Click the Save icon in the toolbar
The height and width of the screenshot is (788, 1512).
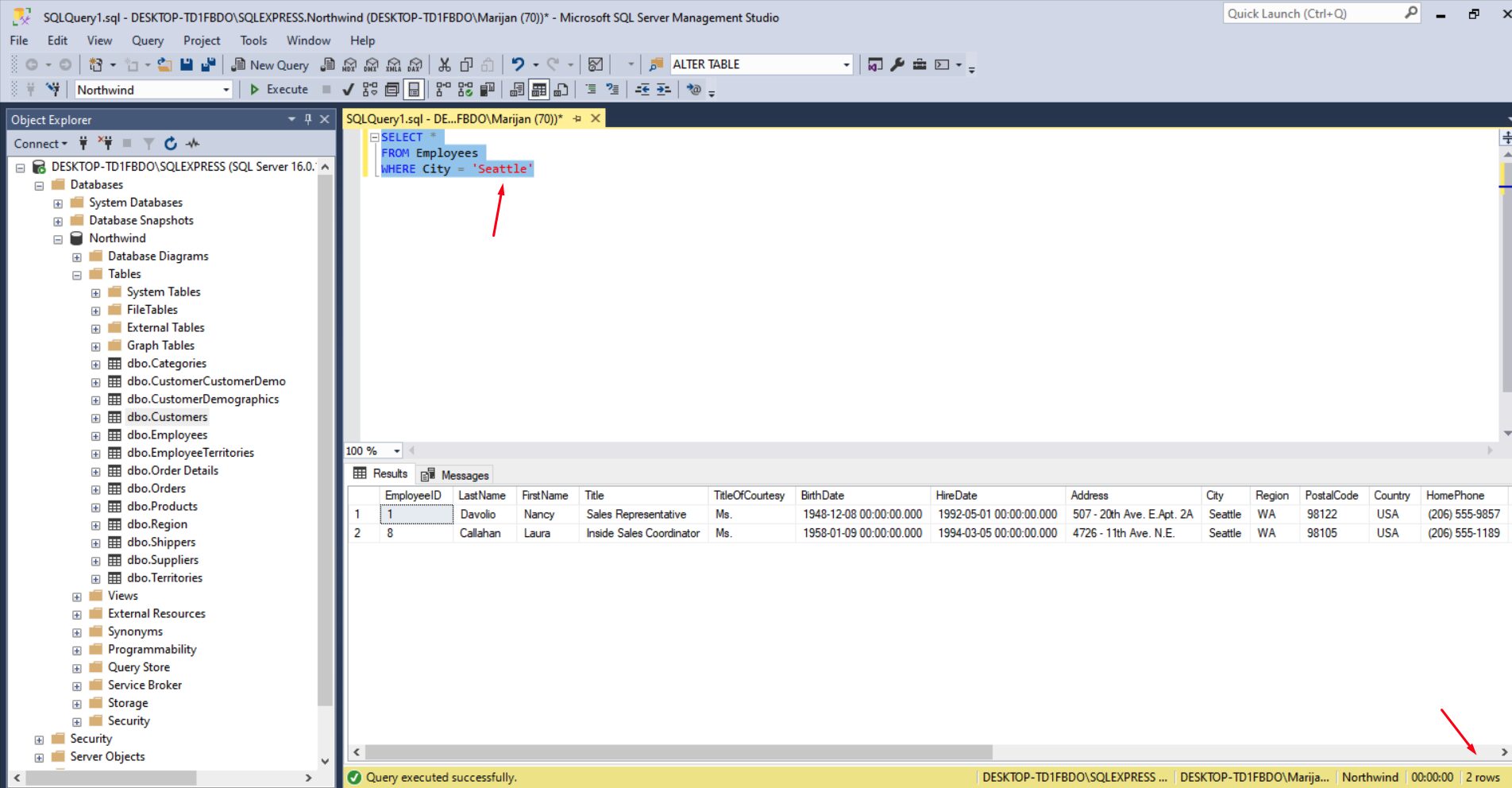pos(187,64)
